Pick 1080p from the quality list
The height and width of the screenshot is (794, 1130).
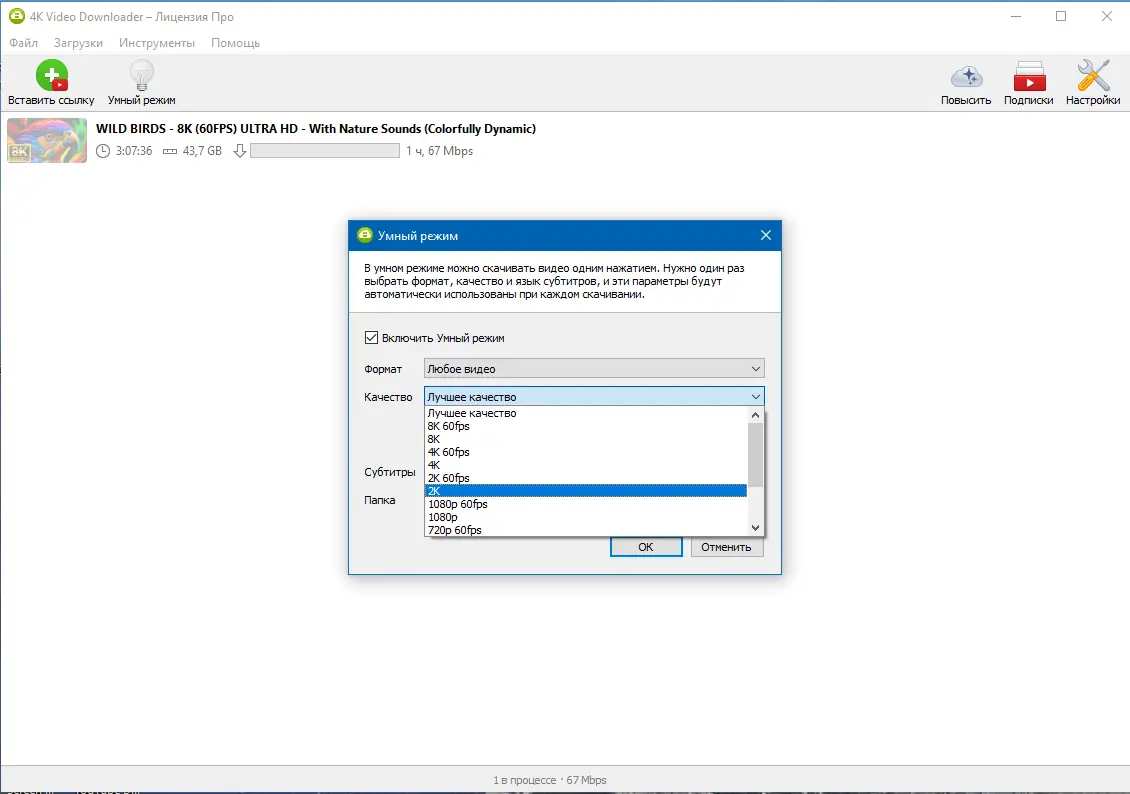pos(586,517)
